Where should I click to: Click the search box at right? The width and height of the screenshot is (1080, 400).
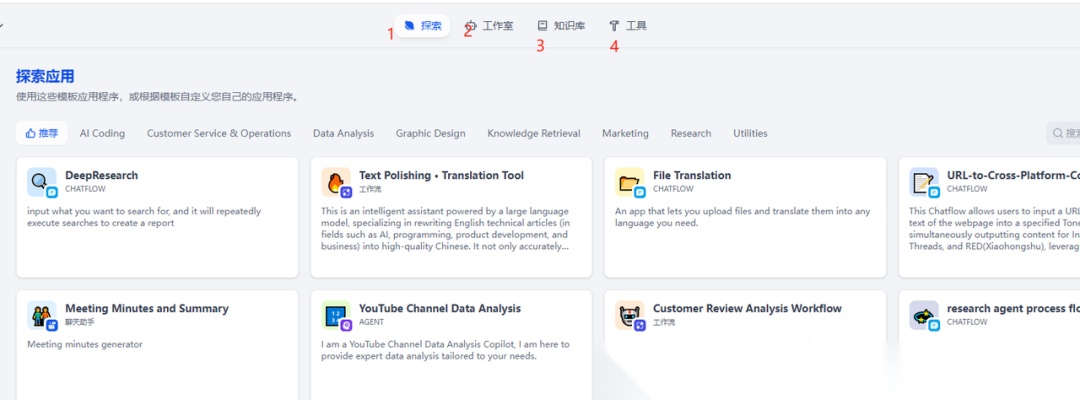1063,133
